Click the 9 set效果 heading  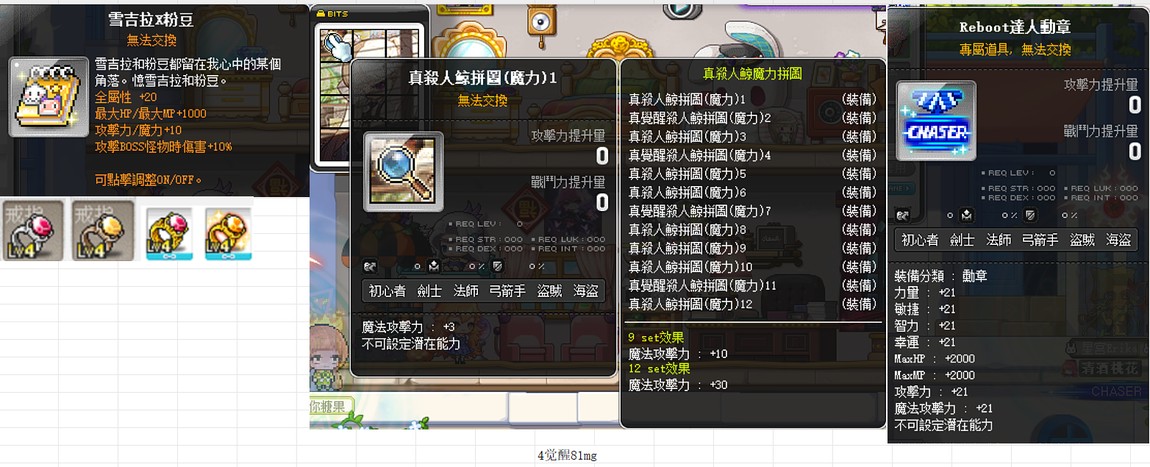656,338
